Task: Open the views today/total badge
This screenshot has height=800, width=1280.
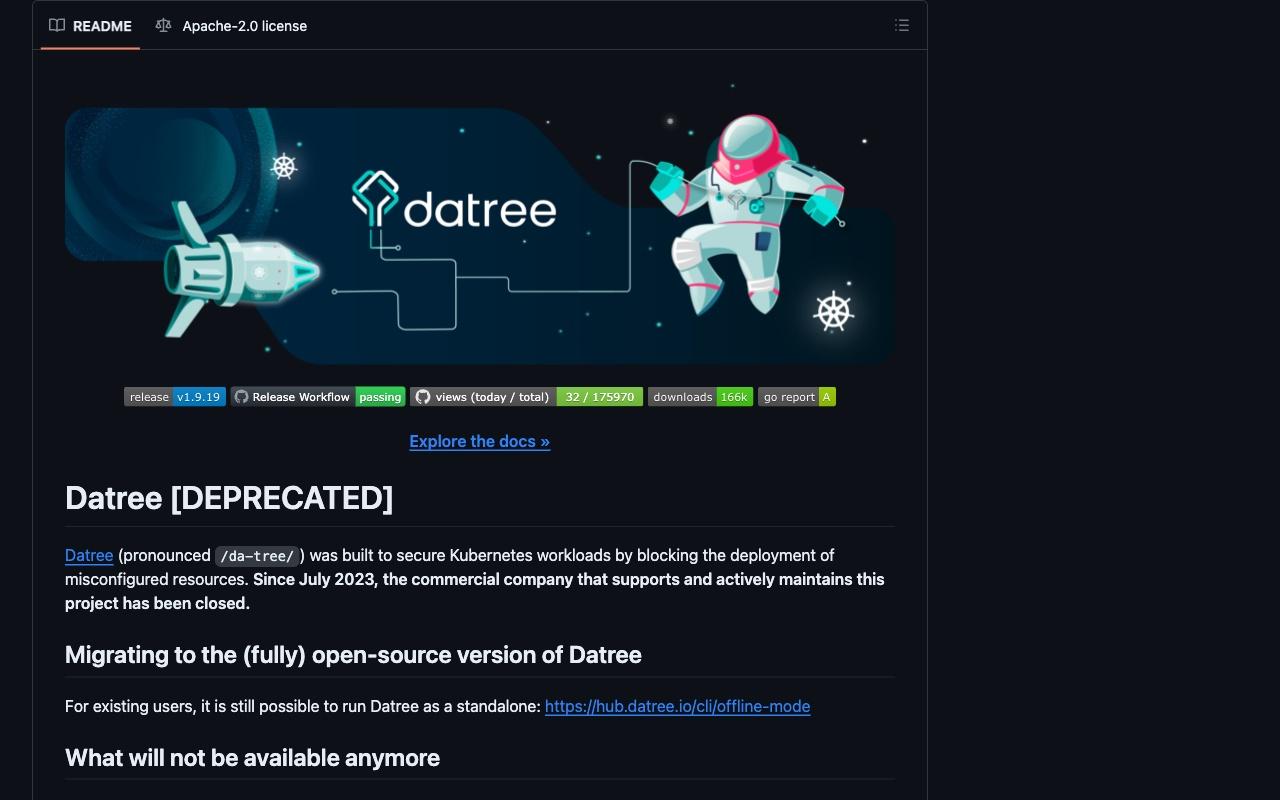Action: click(x=526, y=397)
